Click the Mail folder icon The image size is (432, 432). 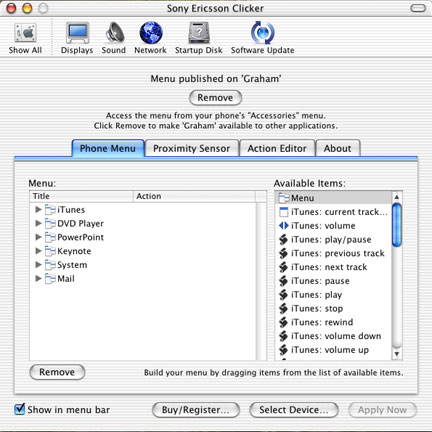pos(50,279)
